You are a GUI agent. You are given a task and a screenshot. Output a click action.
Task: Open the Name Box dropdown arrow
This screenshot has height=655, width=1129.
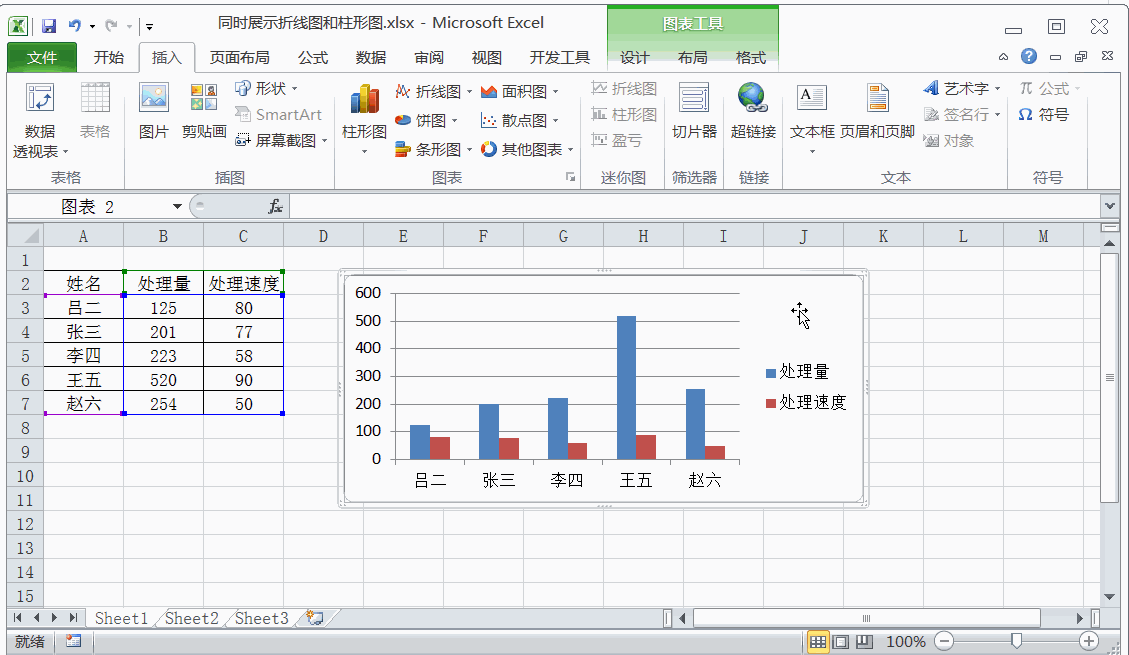[177, 207]
